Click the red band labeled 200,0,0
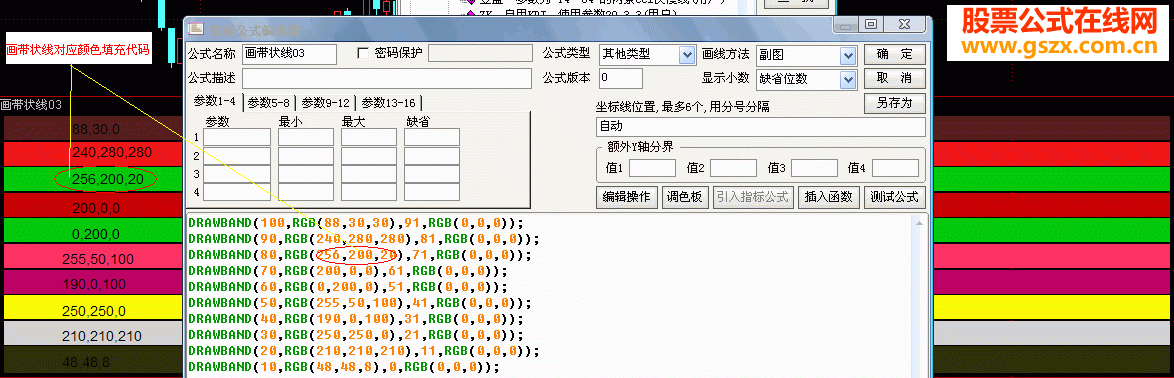The image size is (1174, 378). pyautogui.click(x=93, y=206)
